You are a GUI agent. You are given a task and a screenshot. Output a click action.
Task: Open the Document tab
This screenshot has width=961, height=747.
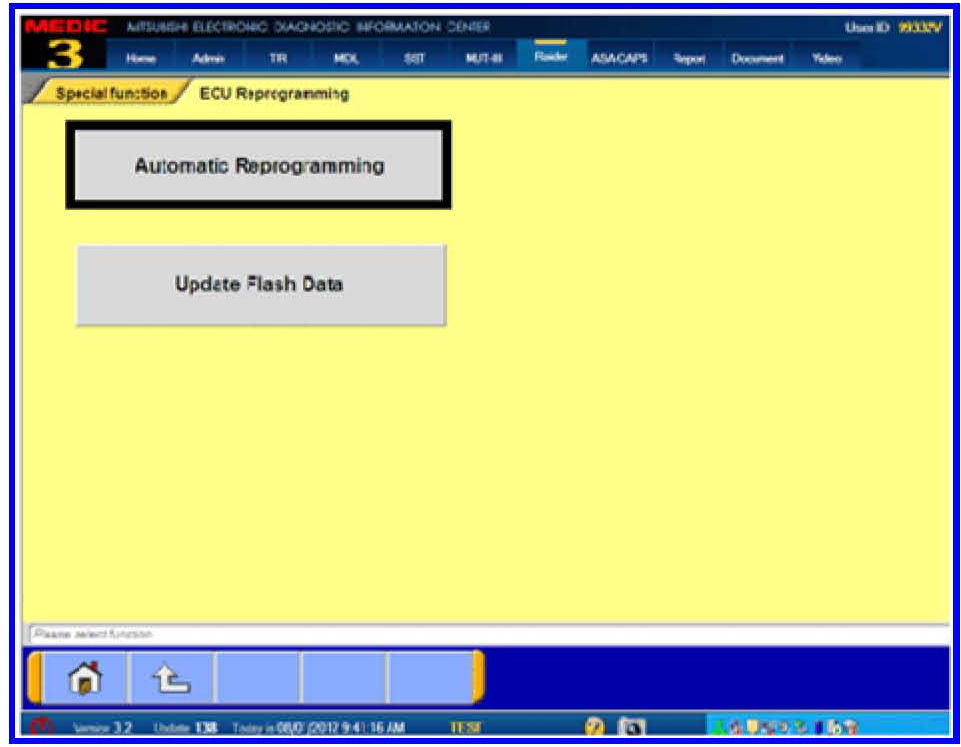pos(756,58)
